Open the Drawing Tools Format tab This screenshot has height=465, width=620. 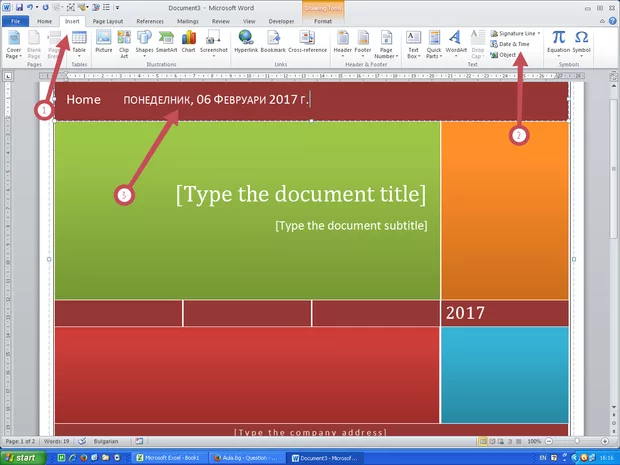(323, 21)
